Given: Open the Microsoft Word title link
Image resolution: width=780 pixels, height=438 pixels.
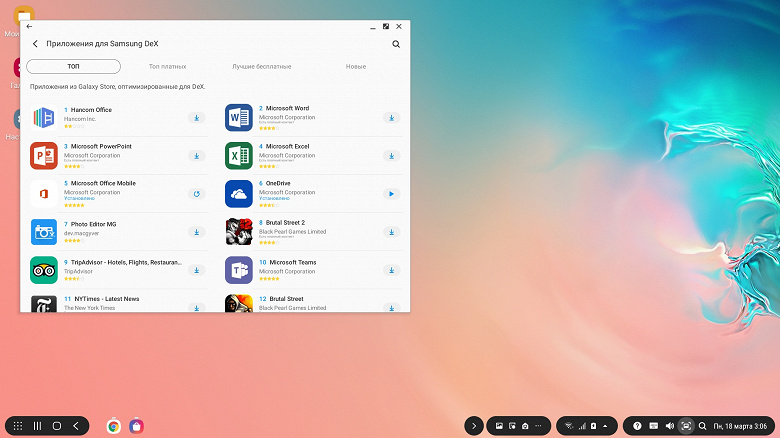Looking at the screenshot, I should click(288, 108).
